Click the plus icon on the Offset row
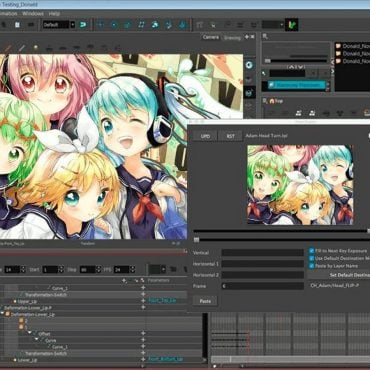 (x=143, y=333)
